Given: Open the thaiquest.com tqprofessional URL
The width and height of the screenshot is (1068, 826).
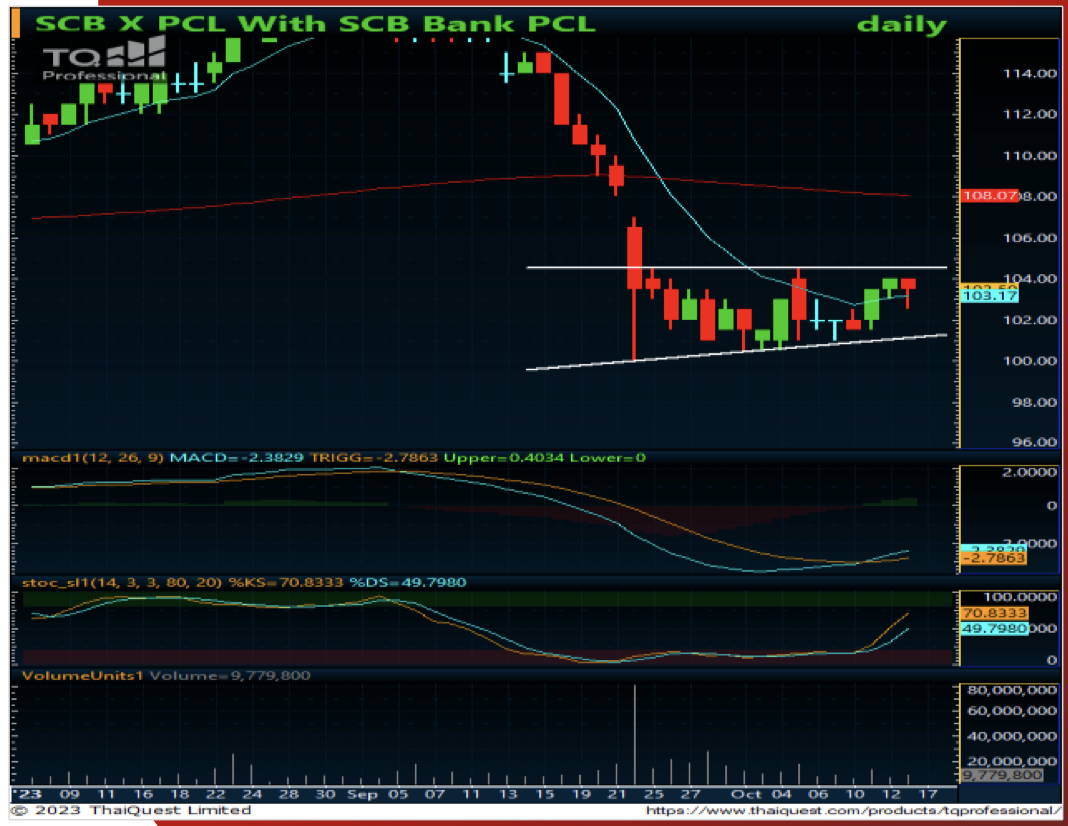Looking at the screenshot, I should point(853,810).
